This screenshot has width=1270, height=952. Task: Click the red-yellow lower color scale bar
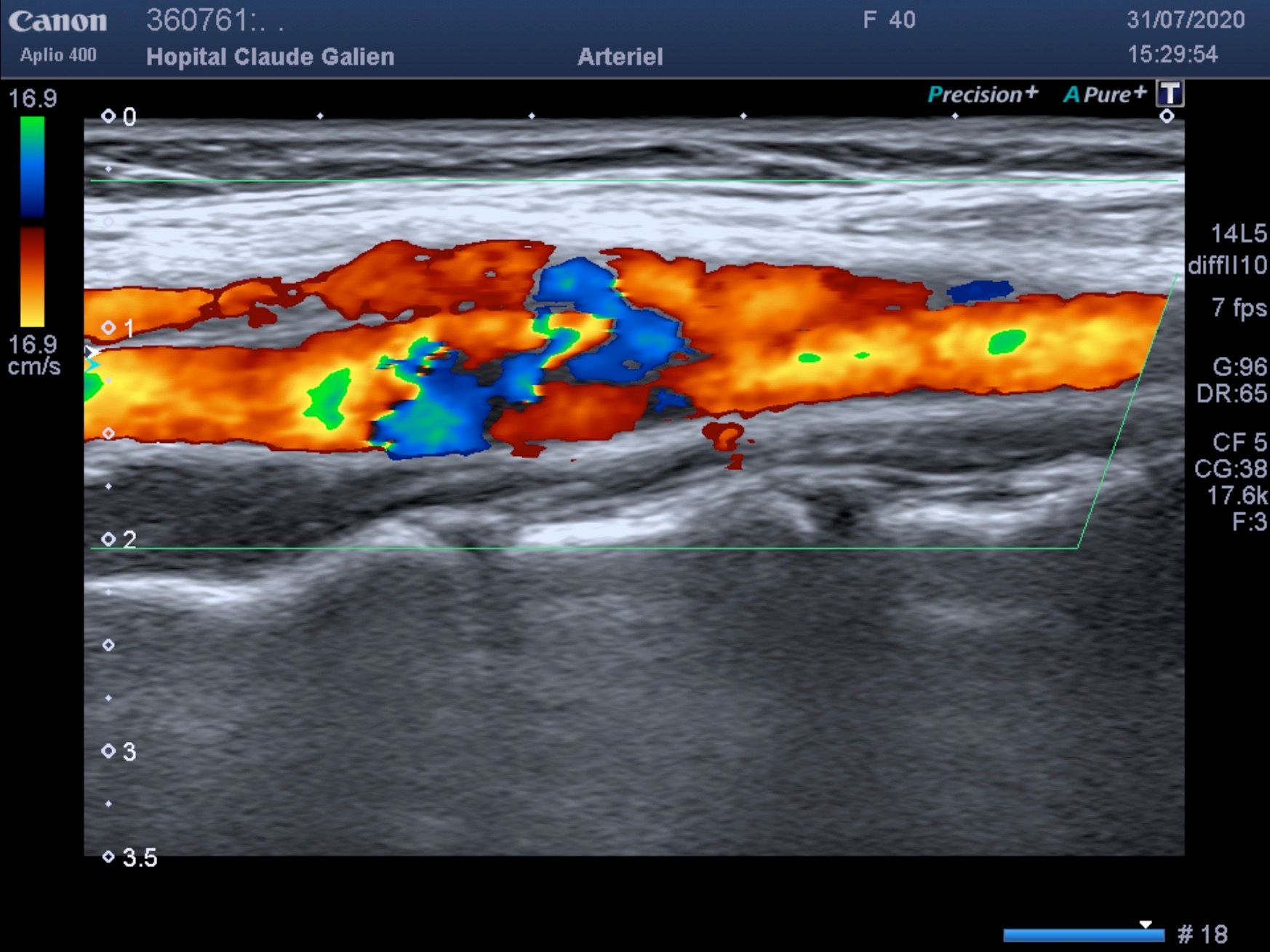pyautogui.click(x=32, y=276)
